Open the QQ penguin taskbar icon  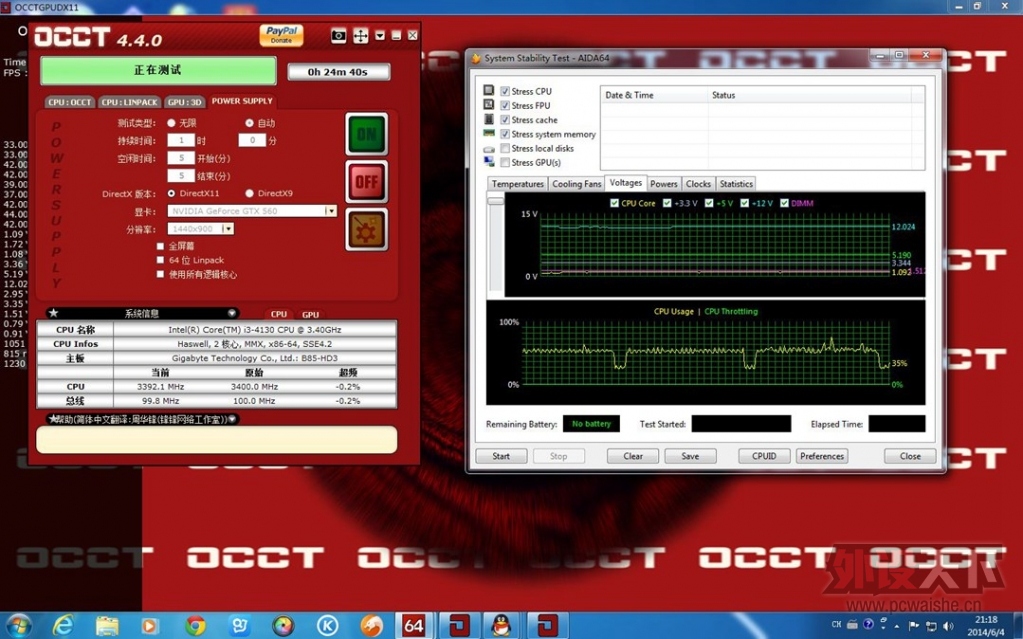(501, 625)
